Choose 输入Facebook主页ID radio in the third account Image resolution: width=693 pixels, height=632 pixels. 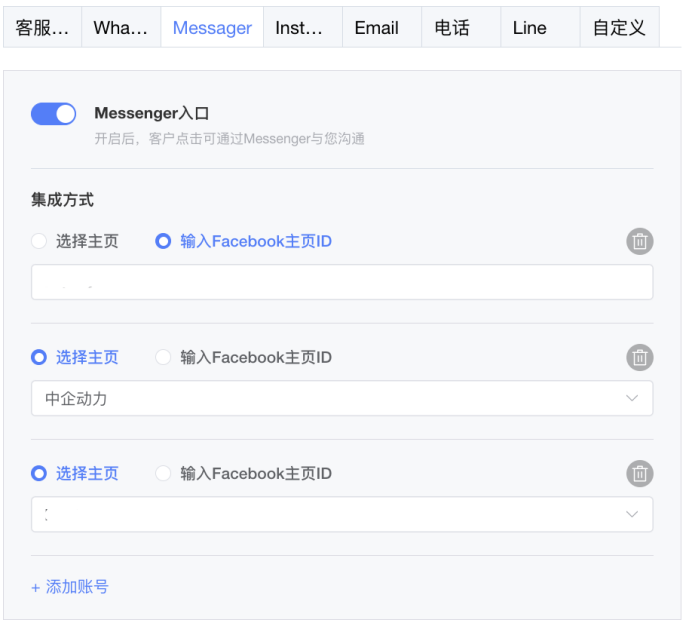(163, 473)
